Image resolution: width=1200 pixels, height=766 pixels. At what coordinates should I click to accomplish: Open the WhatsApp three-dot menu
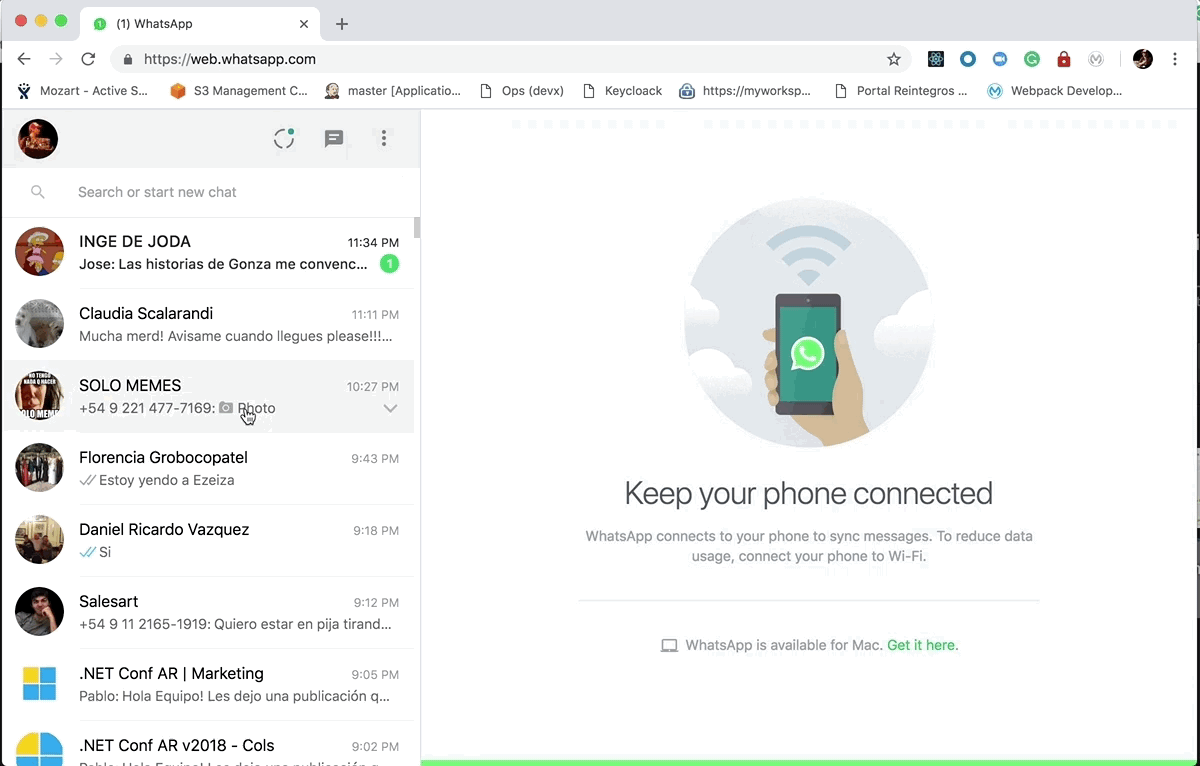point(384,139)
